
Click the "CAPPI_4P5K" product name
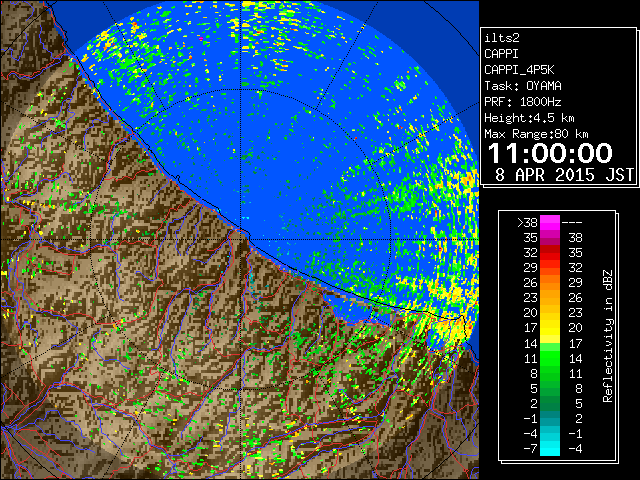(x=519, y=70)
